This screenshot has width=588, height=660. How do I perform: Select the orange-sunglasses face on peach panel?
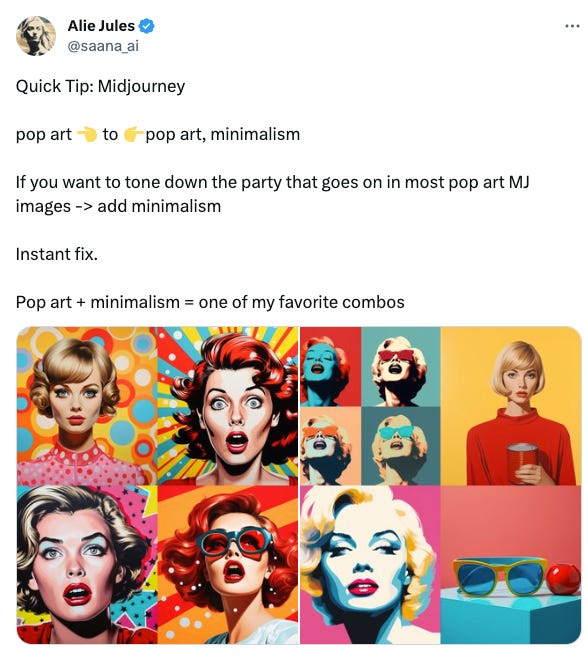click(330, 446)
